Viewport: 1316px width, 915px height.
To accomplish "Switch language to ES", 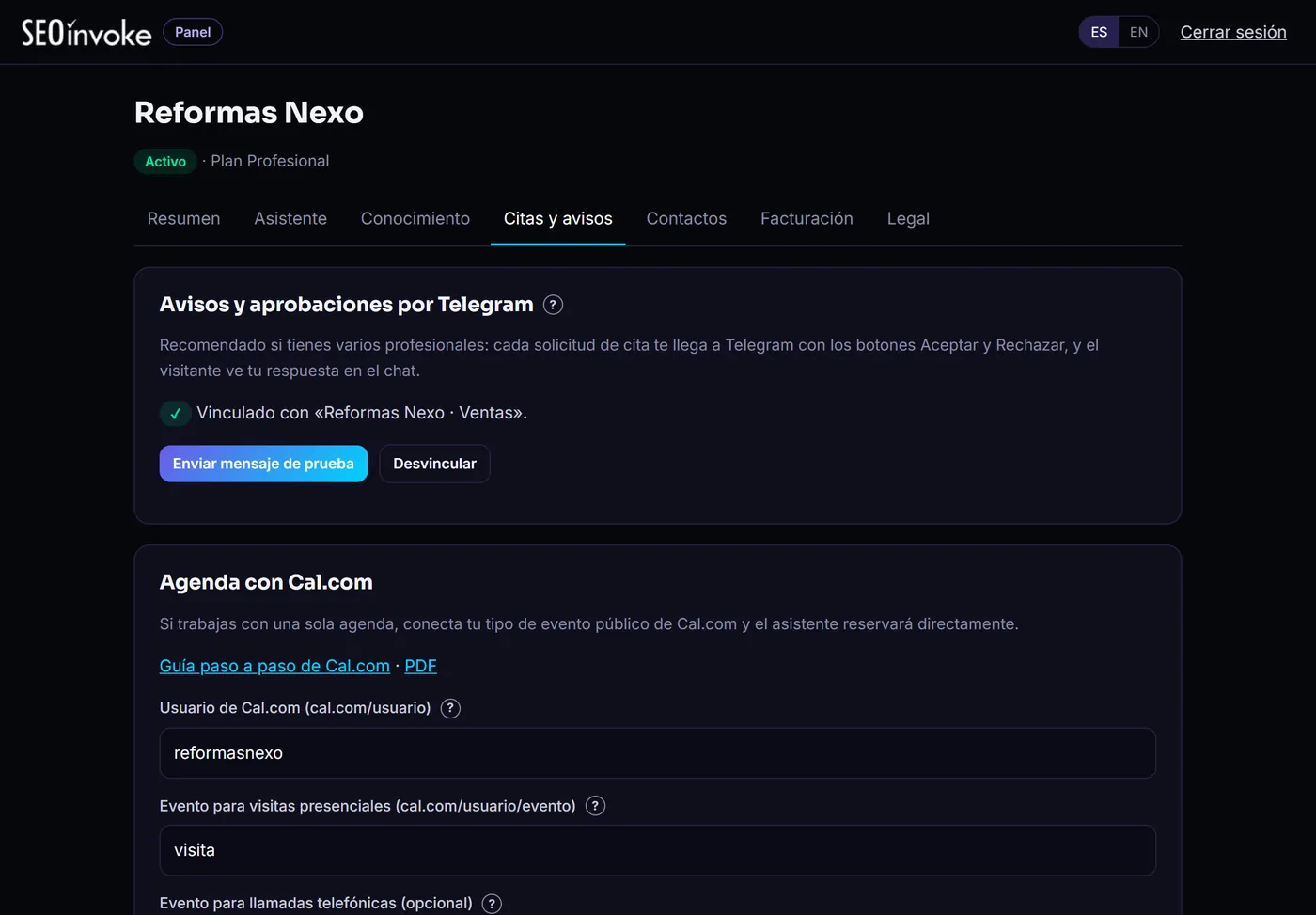I will point(1099,32).
